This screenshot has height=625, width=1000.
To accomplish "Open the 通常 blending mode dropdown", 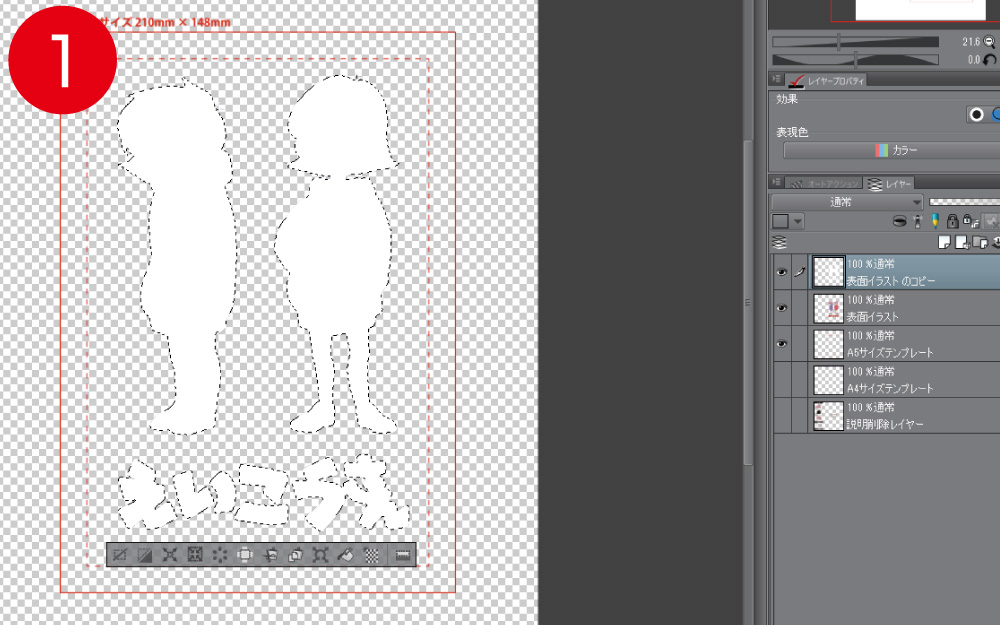I will click(847, 202).
